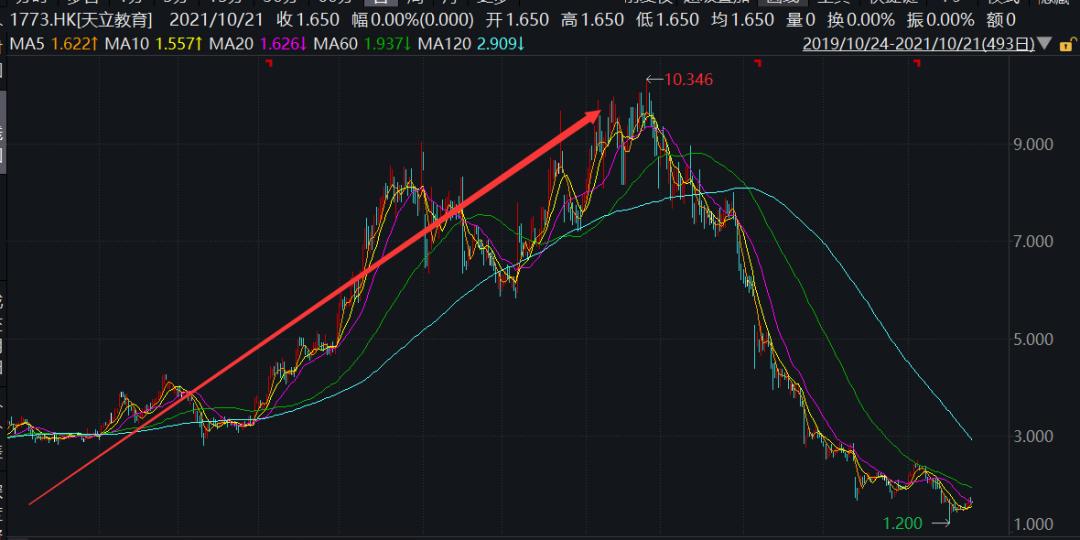Click the 1.000 price axis label
Image resolution: width=1080 pixels, height=540 pixels.
coord(1035,524)
